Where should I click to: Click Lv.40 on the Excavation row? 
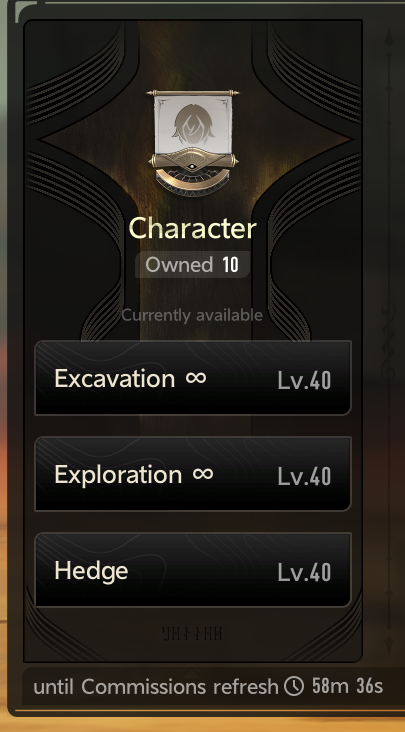point(304,380)
